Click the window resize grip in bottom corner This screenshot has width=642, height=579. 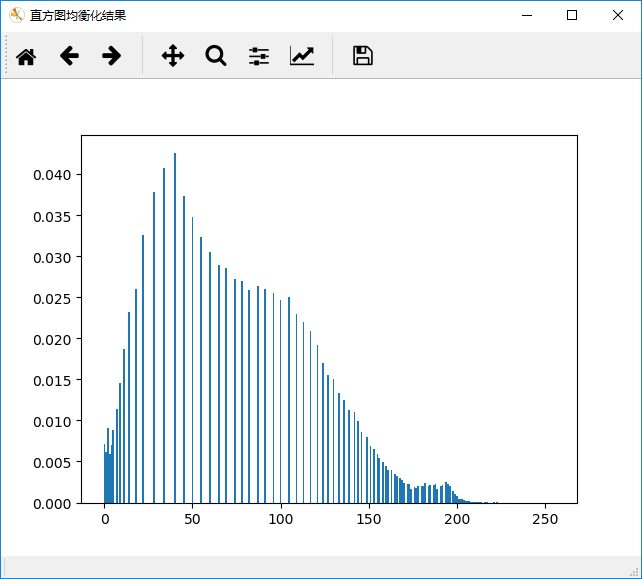pos(636,572)
